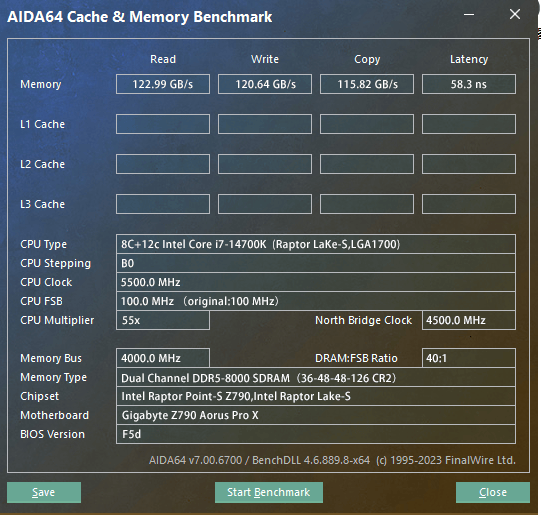The image size is (541, 515).
Task: Click the CPU Type field showing i7-14700K
Action: coord(316,244)
